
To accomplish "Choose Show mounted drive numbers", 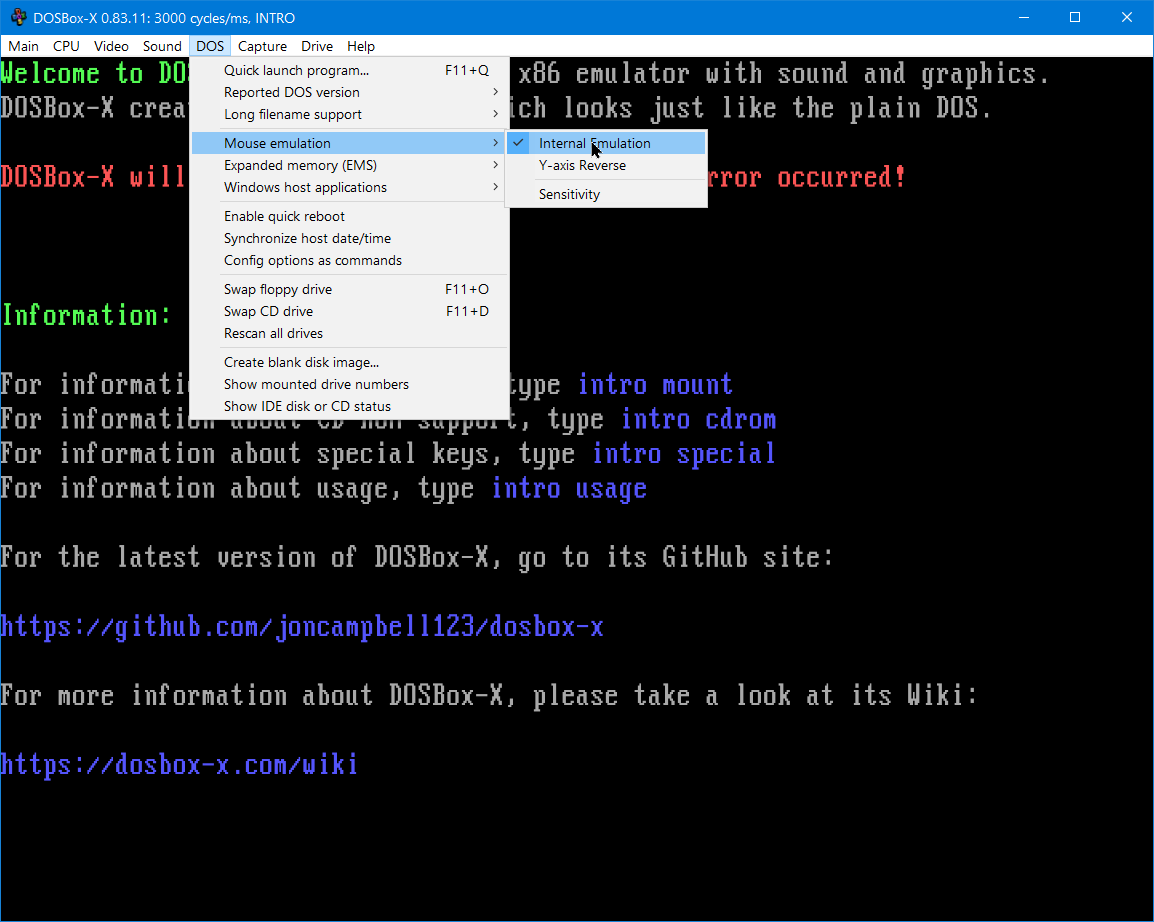I will pos(350,384).
